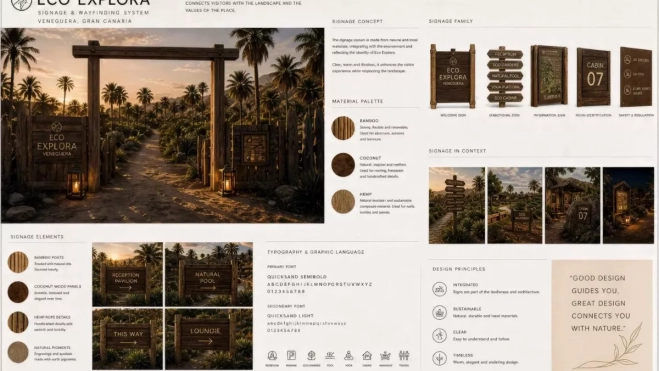659x371 pixels.
Task: Click the Room Identification caption
Action: click(593, 115)
